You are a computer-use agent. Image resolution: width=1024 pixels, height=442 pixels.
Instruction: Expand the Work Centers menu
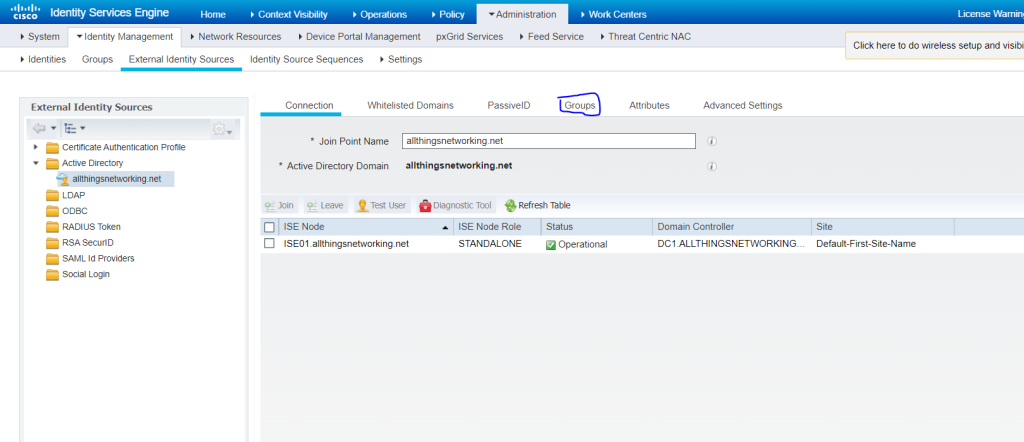pos(613,14)
